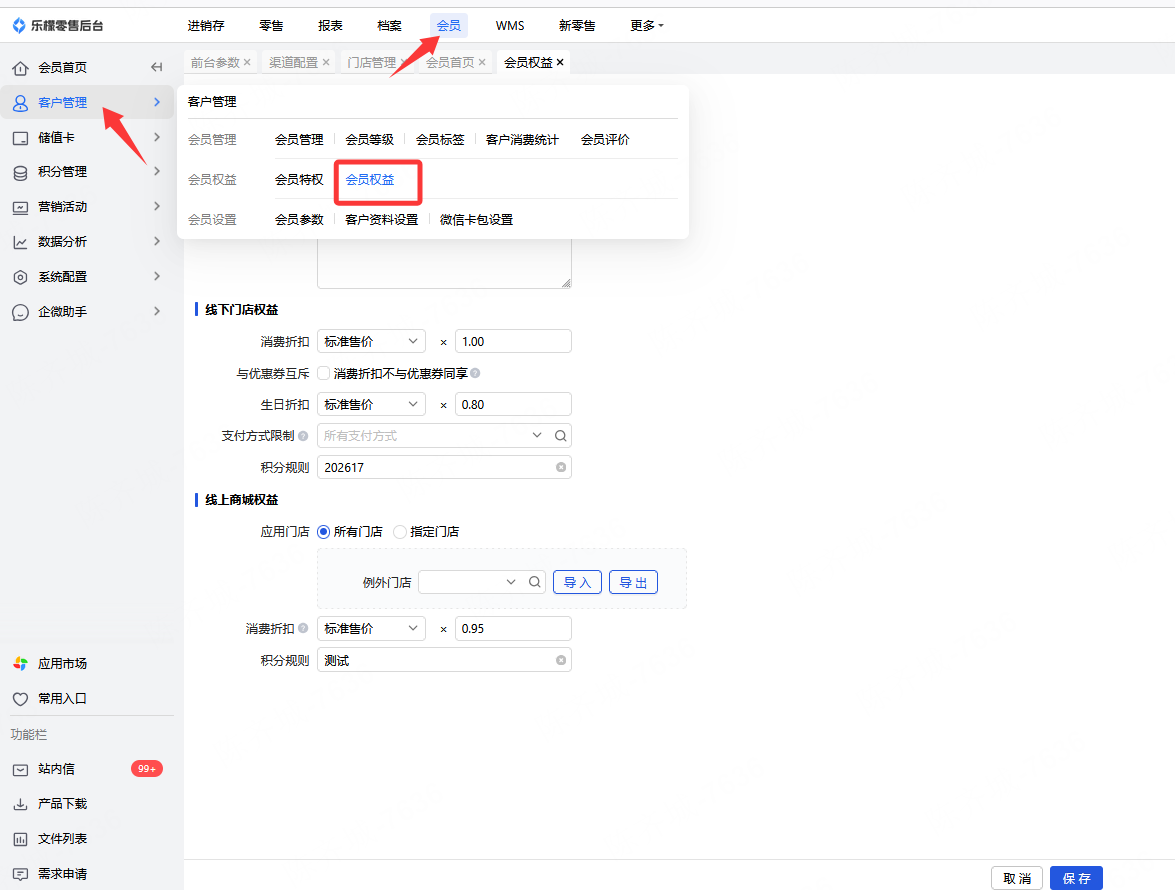Open the offline 消费折扣 标准售价 dropdown
This screenshot has height=890, width=1175.
tap(371, 342)
